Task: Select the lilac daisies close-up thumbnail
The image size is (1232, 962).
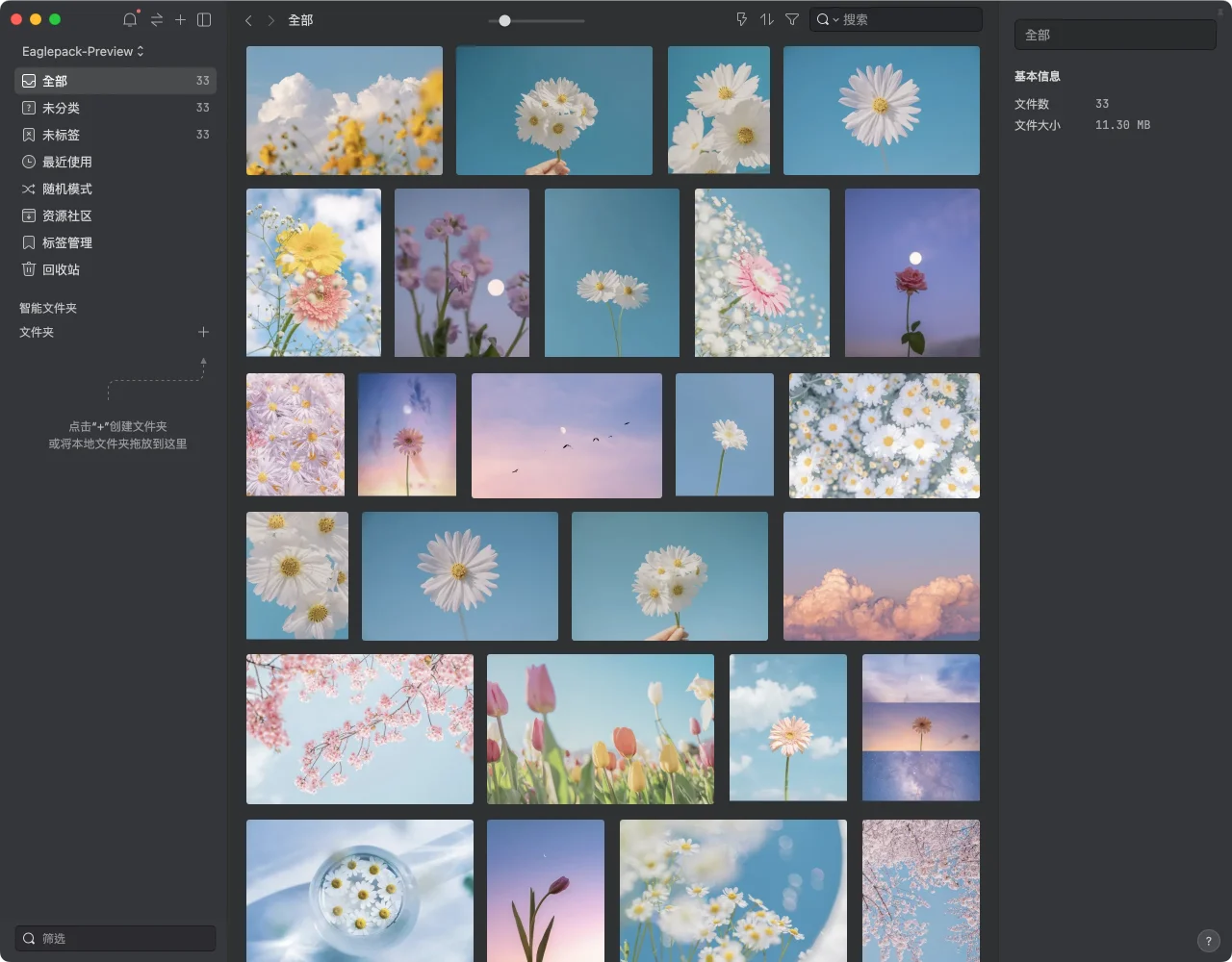Action: coord(295,435)
